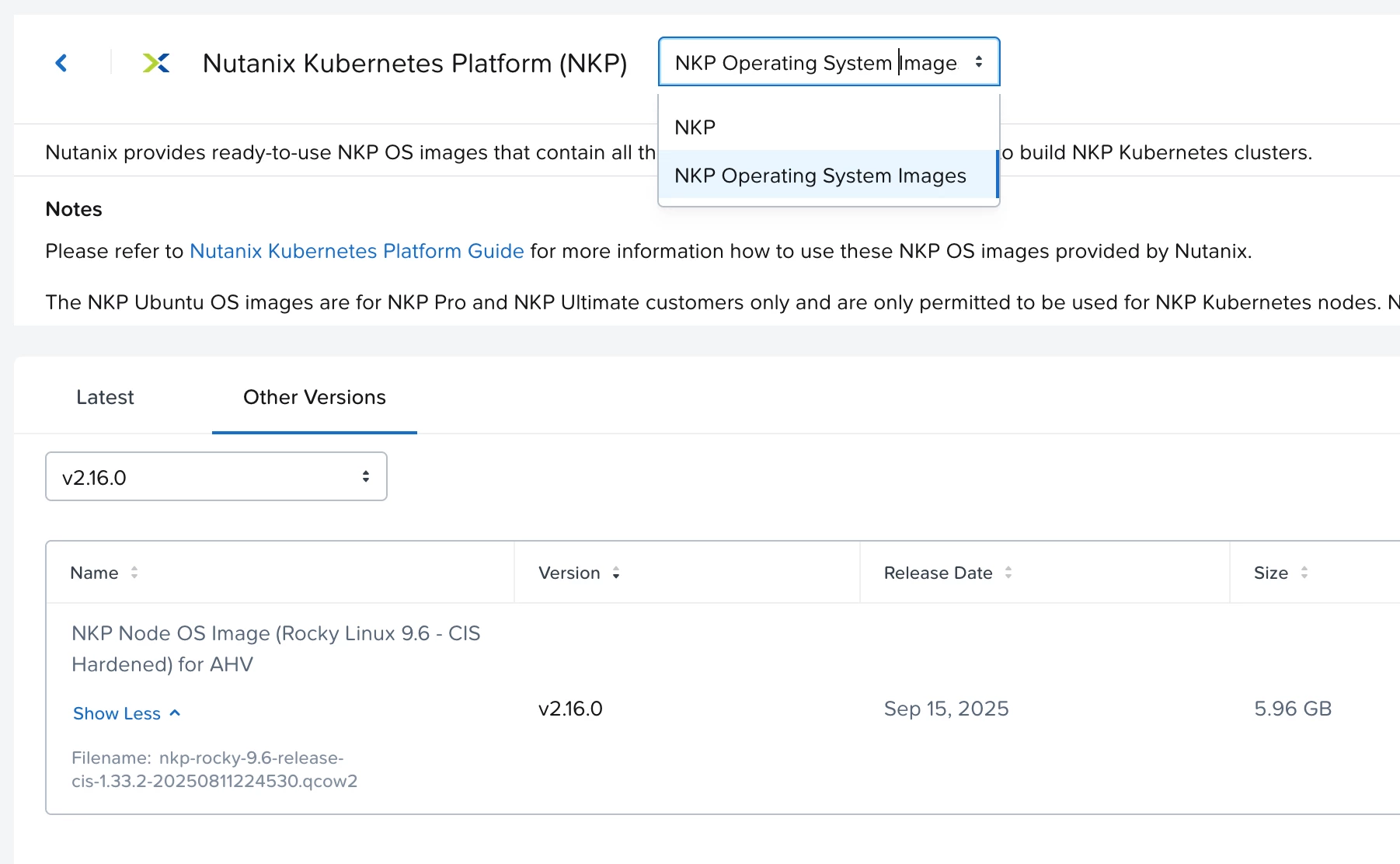The image size is (1400, 864).
Task: Open the v2.16.0 version dropdown
Action: (216, 476)
